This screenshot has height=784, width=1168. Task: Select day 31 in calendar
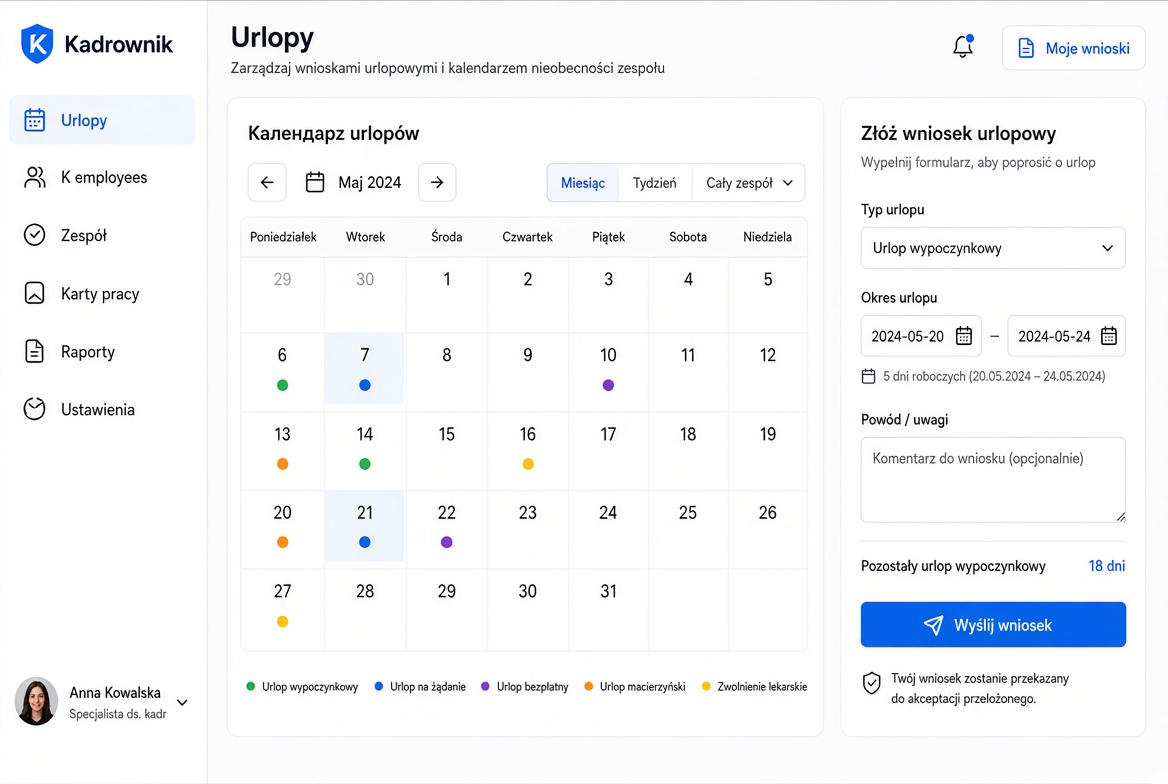[x=609, y=608]
